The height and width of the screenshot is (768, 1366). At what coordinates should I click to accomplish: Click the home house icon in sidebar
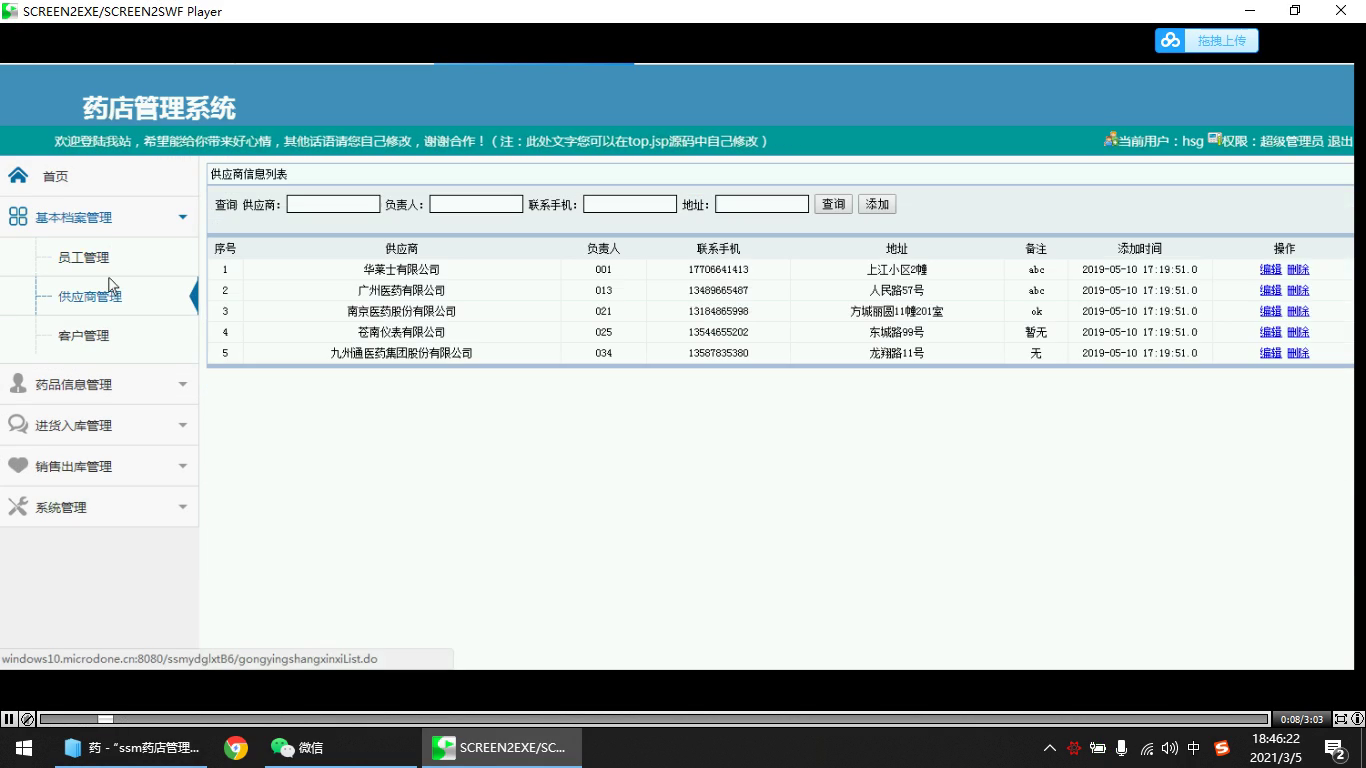tap(18, 175)
